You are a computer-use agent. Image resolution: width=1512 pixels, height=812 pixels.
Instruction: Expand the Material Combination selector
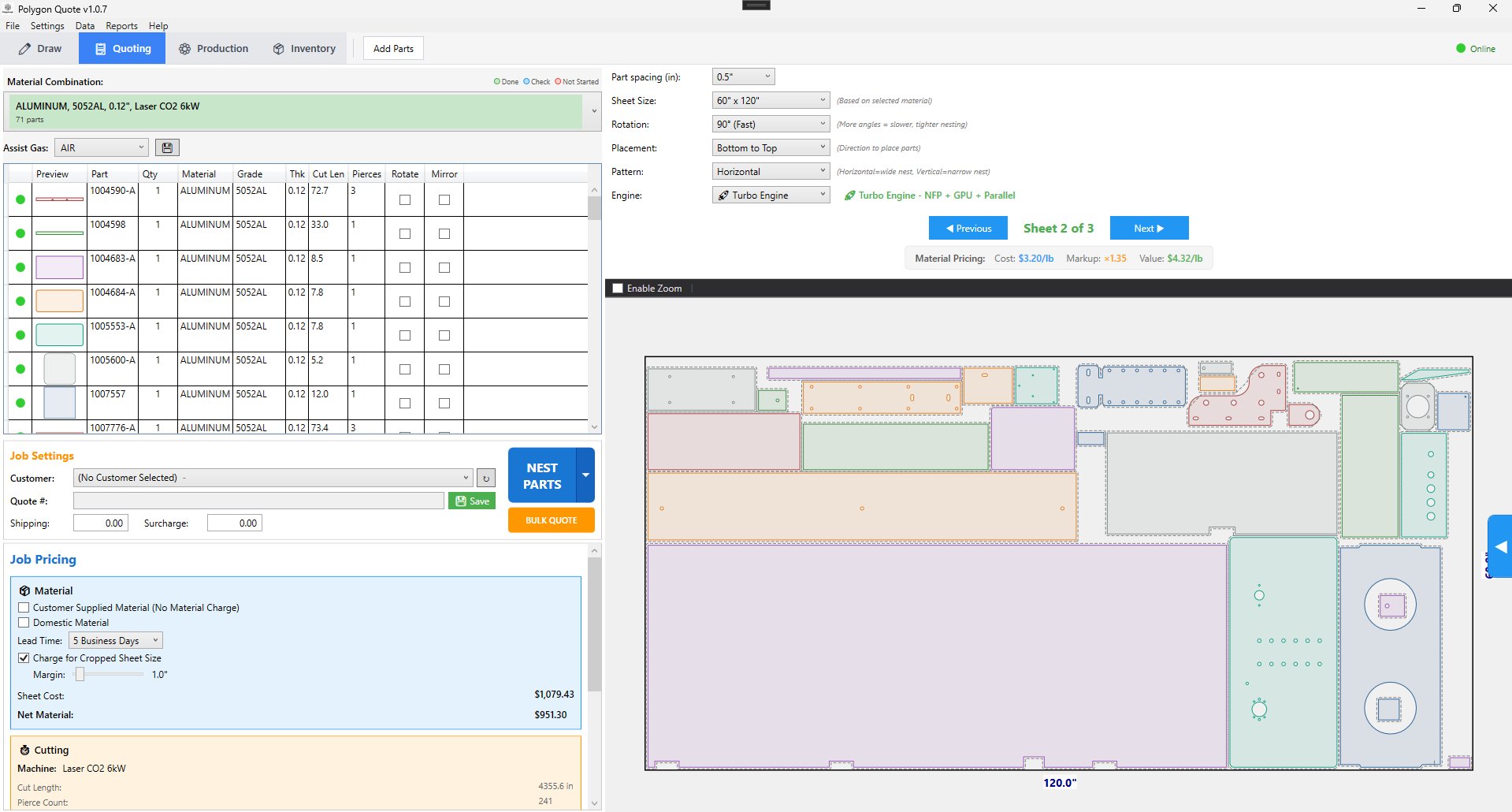[593, 111]
